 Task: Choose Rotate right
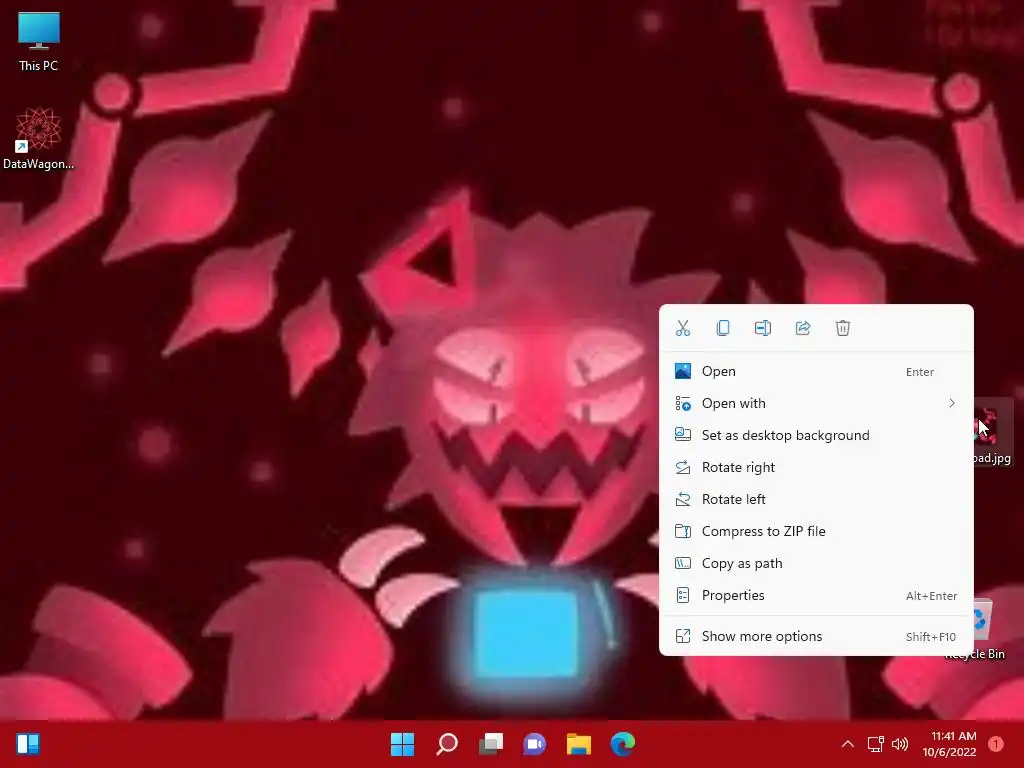pyautogui.click(x=816, y=467)
